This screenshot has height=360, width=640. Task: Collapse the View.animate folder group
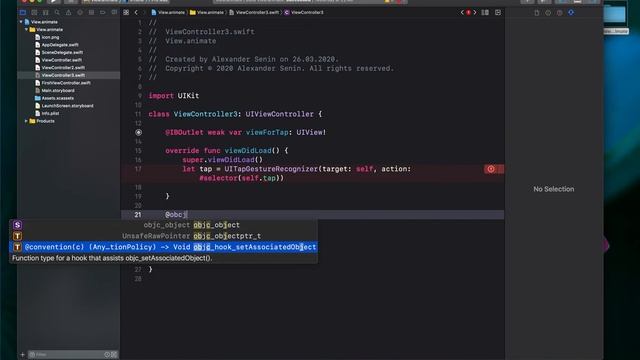pyautogui.click(x=27, y=29)
